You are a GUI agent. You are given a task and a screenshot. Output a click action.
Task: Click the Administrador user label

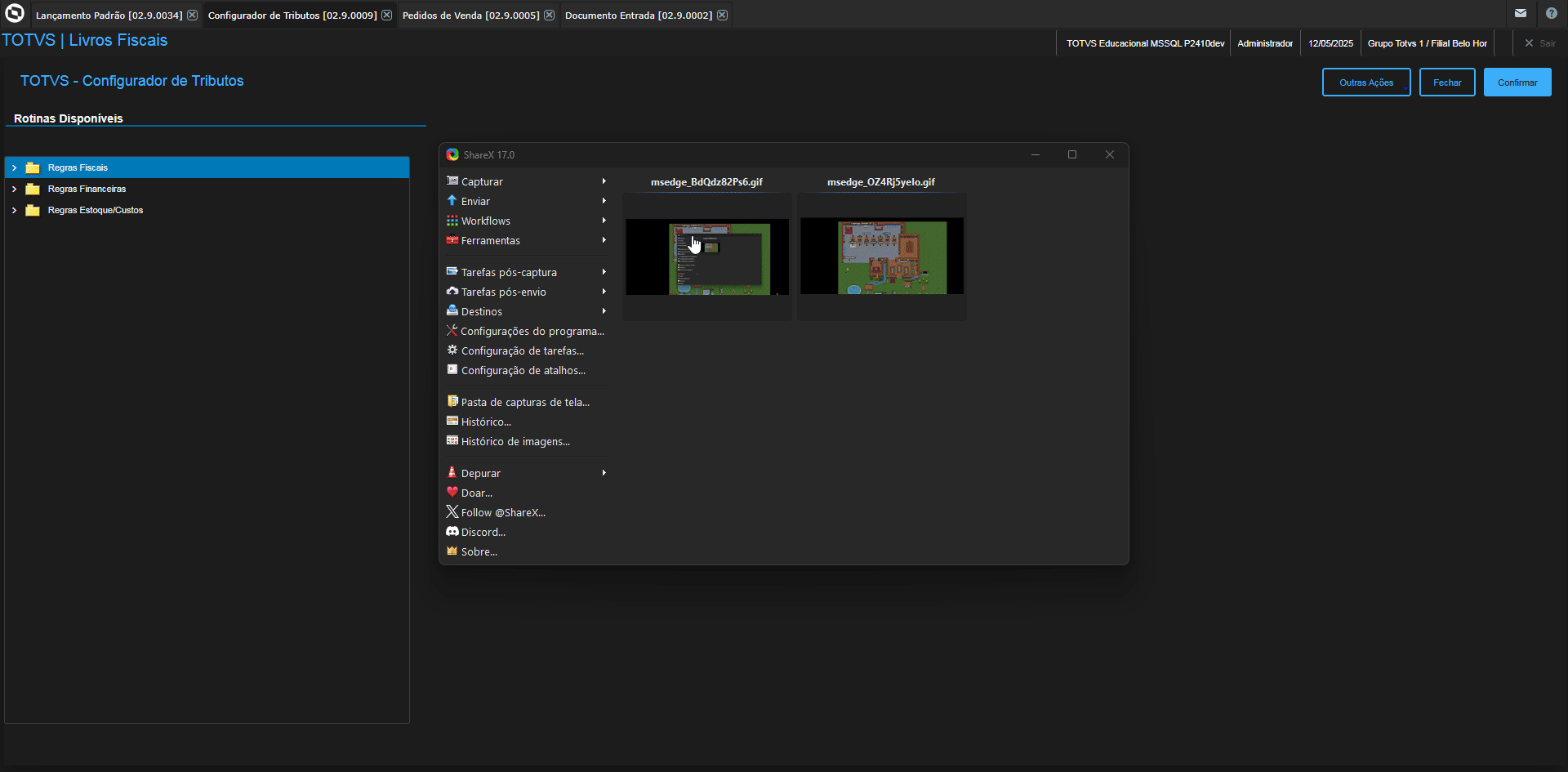click(1265, 43)
